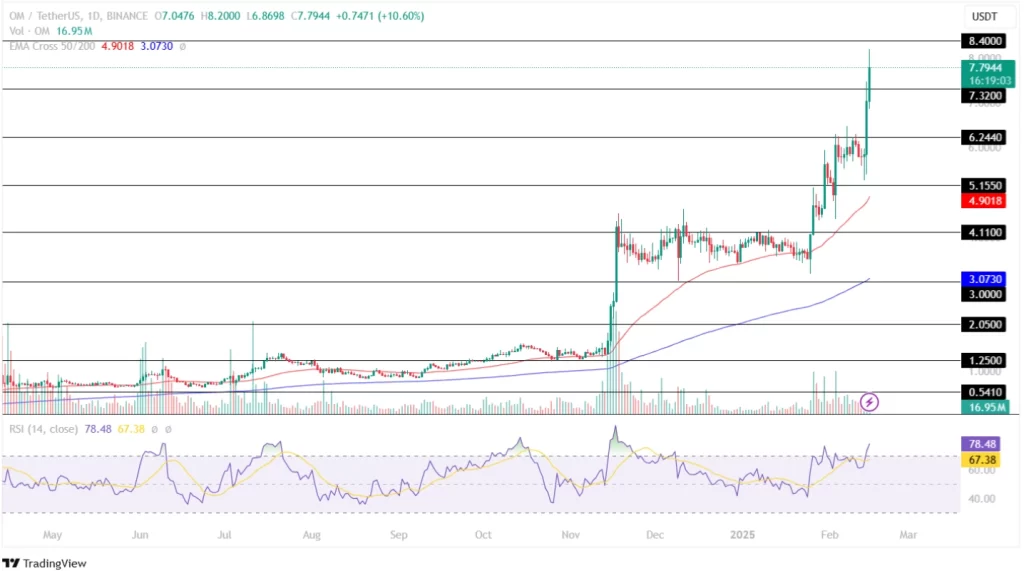The width and height of the screenshot is (1024, 571).
Task: Click the Nov label on the time axis
Action: click(570, 534)
